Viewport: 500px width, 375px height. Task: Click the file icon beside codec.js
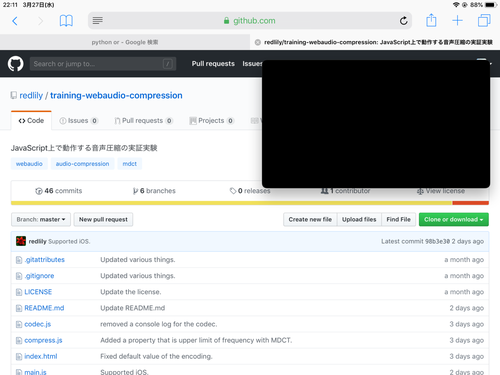(19, 324)
